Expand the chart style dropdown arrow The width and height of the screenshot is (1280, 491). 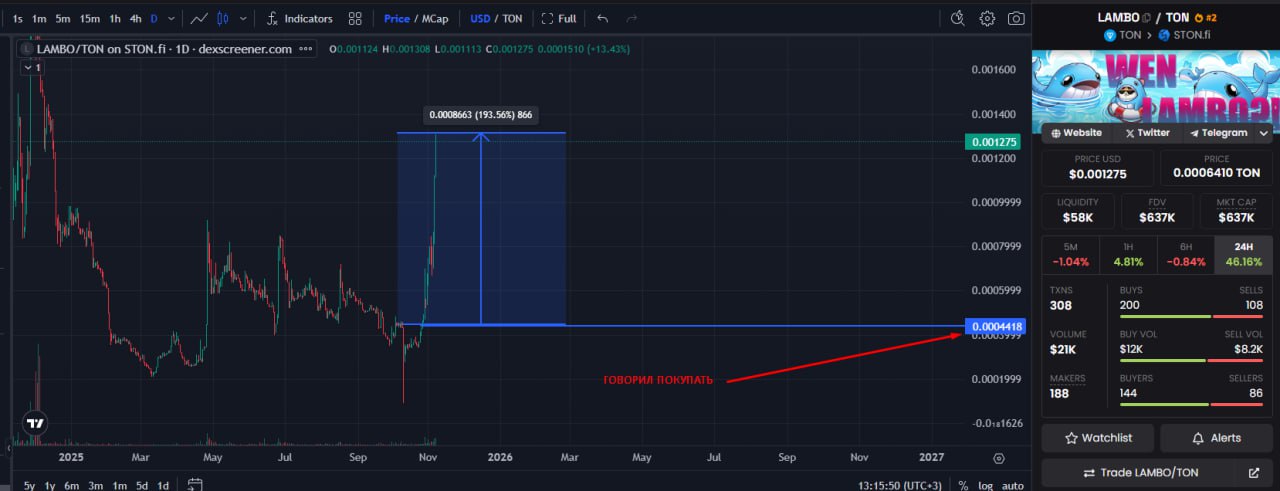point(244,18)
